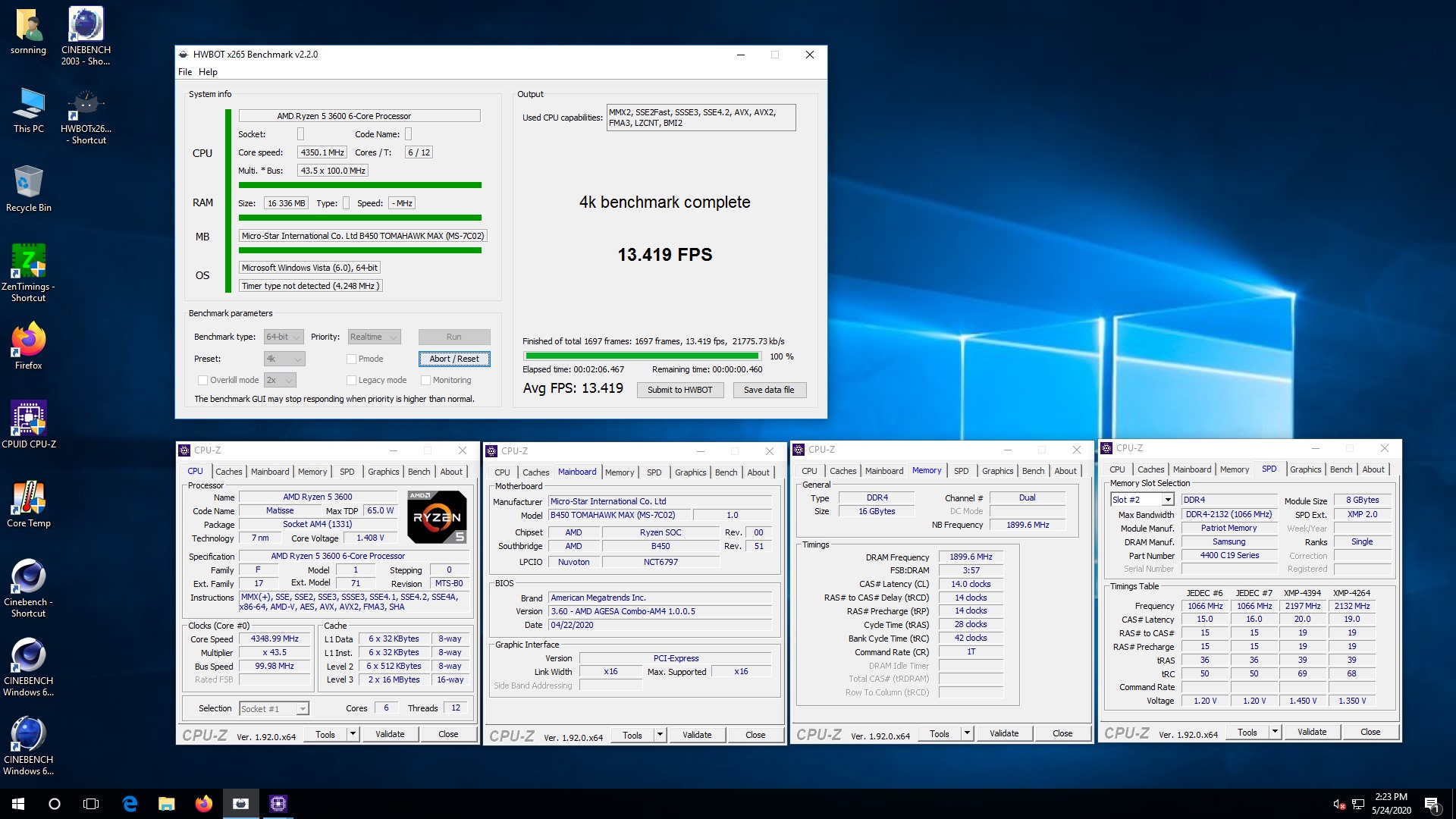Open the Priority Realtime dropdown
Viewport: 1456px width, 819px height.
[374, 337]
